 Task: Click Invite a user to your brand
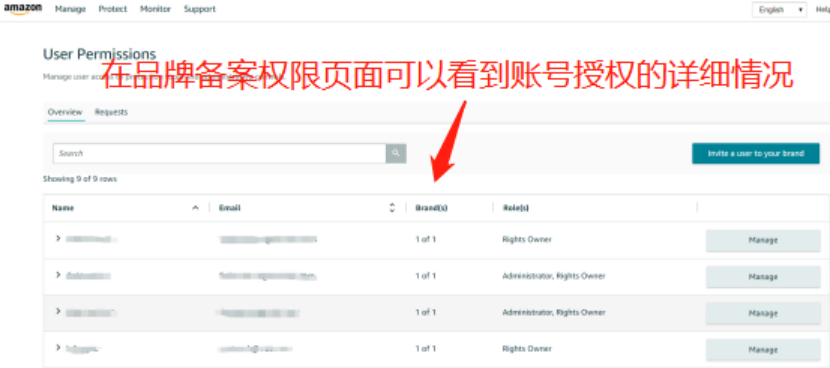[756, 154]
